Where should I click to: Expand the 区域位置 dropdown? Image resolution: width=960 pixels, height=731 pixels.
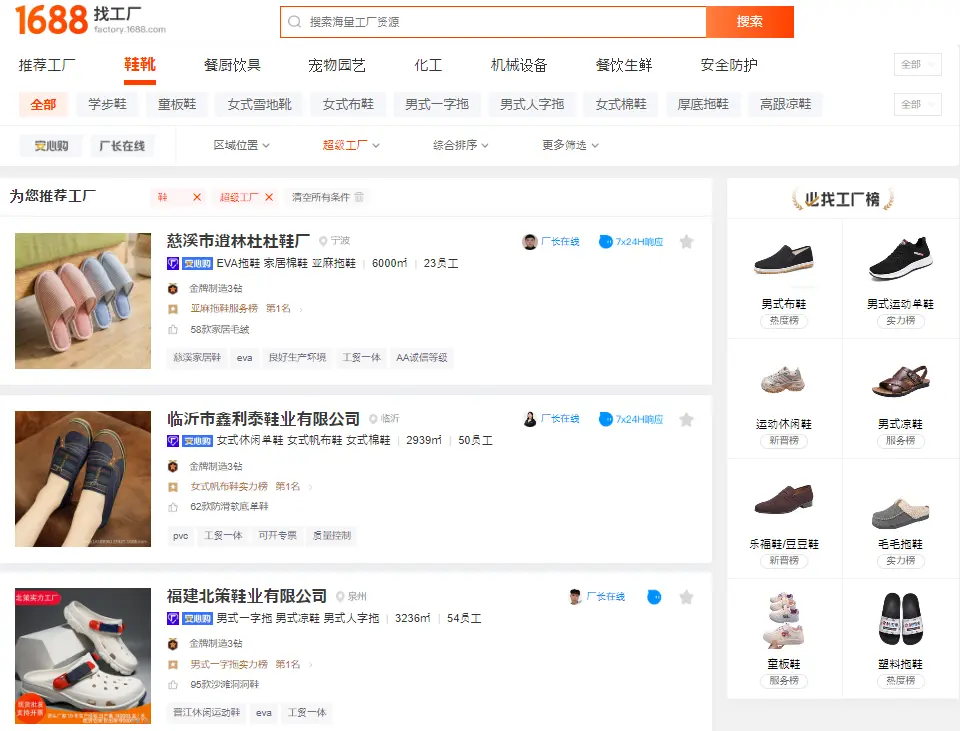pos(241,145)
